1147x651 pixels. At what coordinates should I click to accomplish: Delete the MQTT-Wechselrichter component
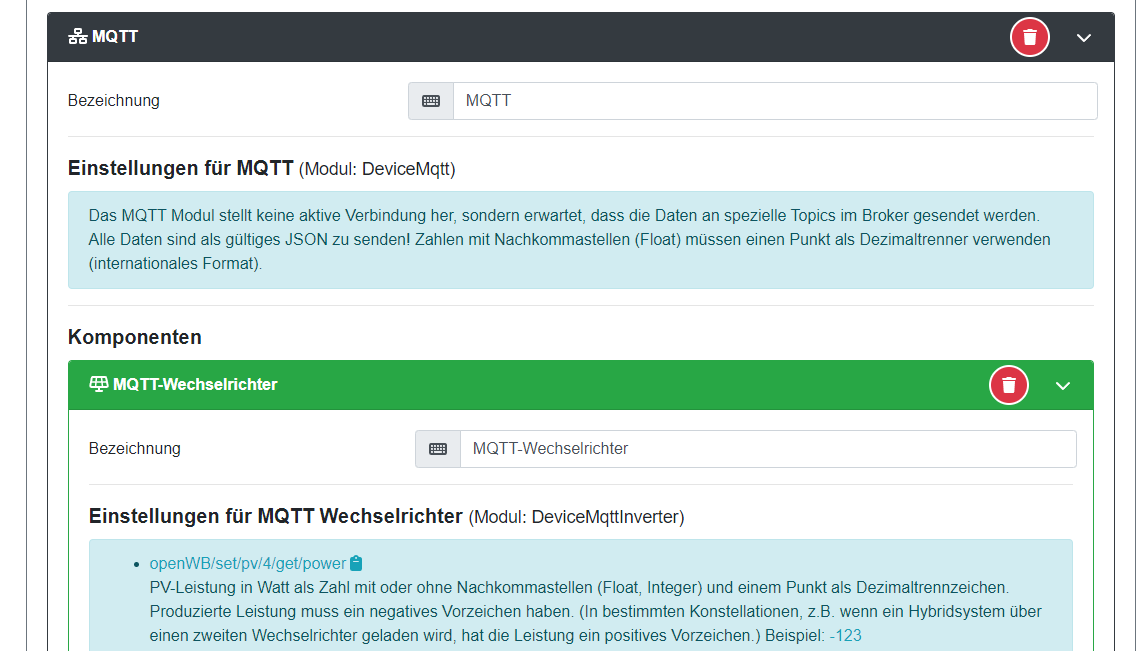1009,385
